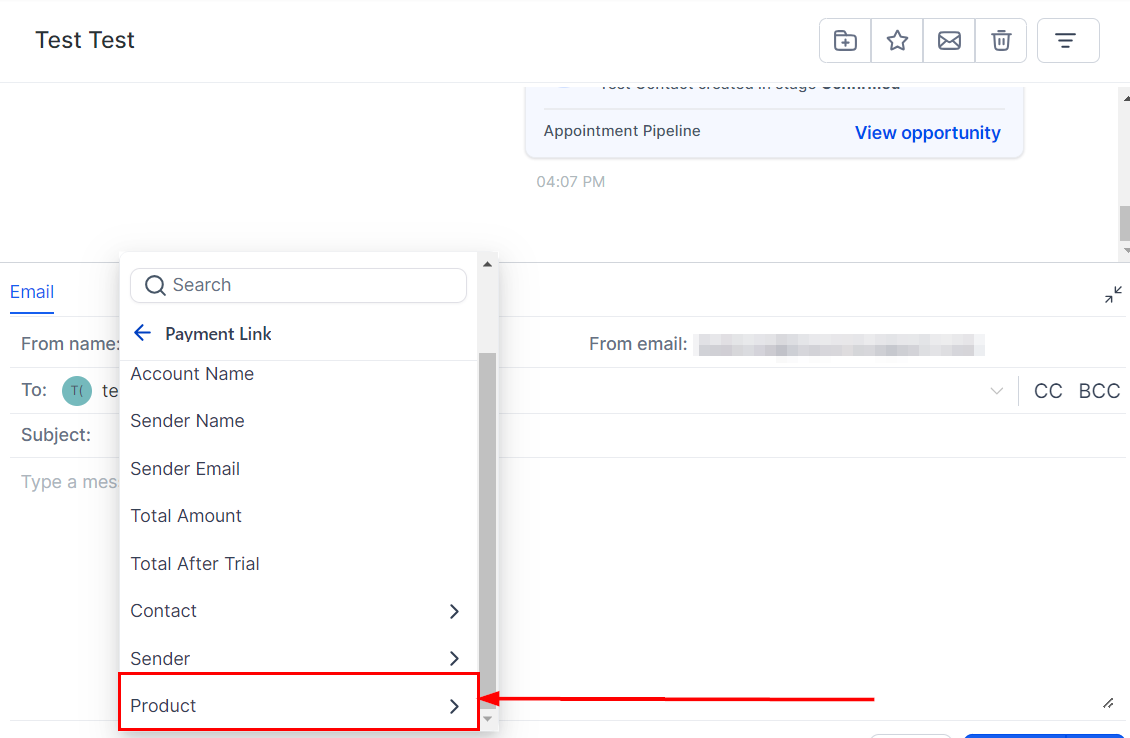Viewport: 1130px width, 738px height.
Task: Click the Search field in dropdown
Action: [x=310, y=286]
